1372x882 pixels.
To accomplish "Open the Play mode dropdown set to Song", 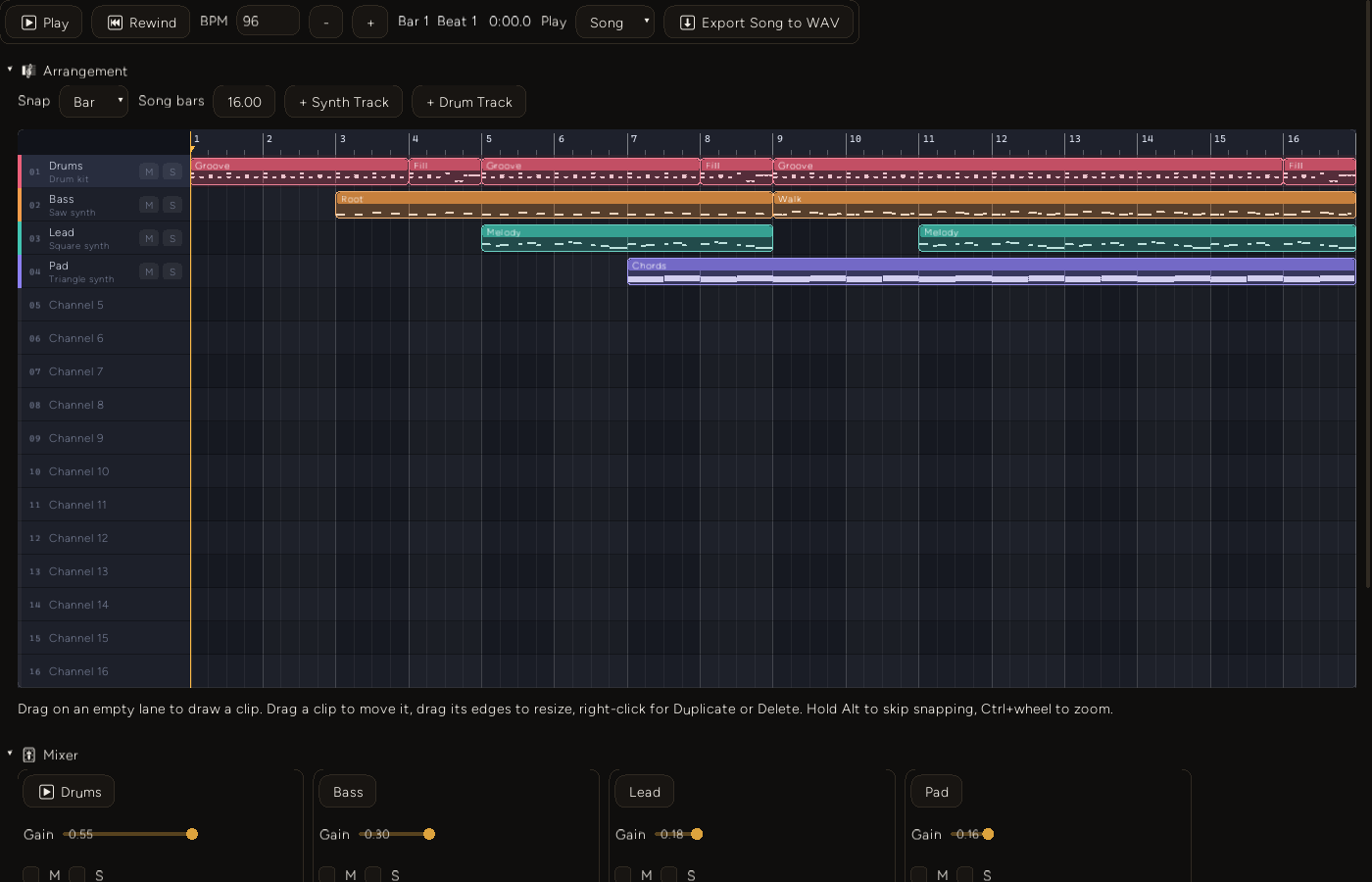I will 614,23.
